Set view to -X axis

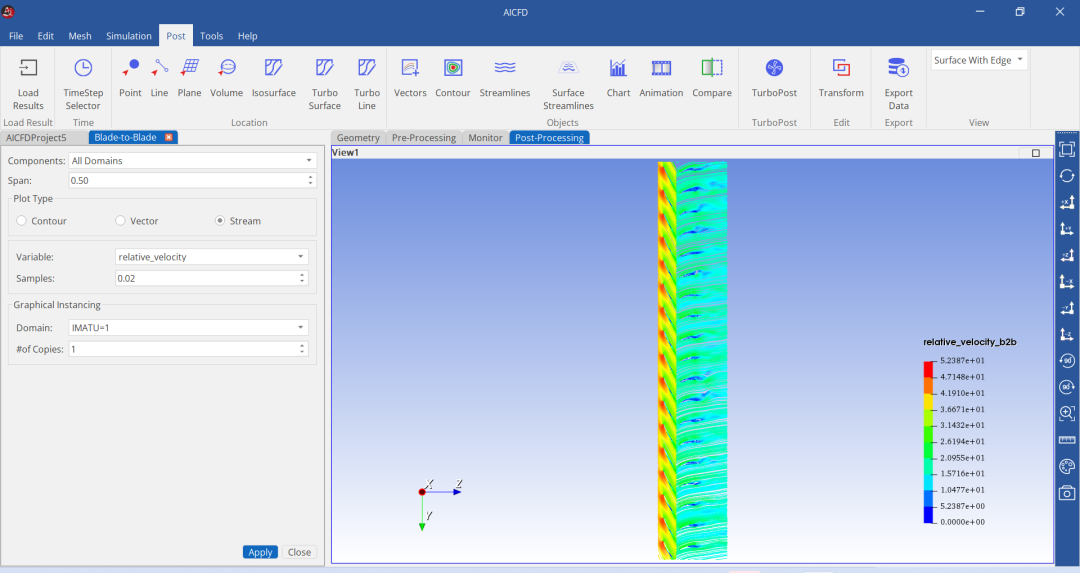coord(1067,281)
